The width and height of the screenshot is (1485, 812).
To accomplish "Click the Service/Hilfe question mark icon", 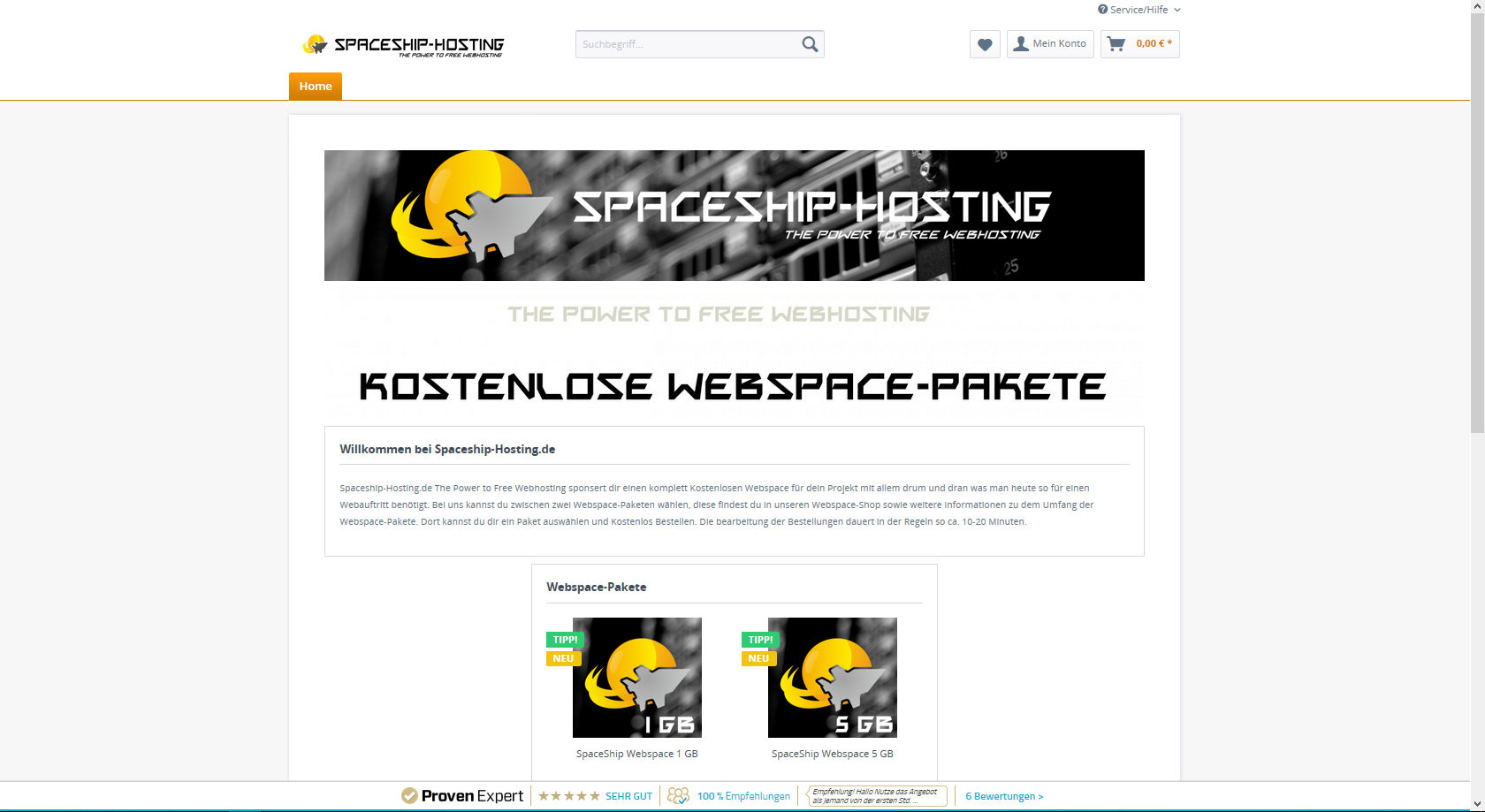I will pyautogui.click(x=1102, y=10).
